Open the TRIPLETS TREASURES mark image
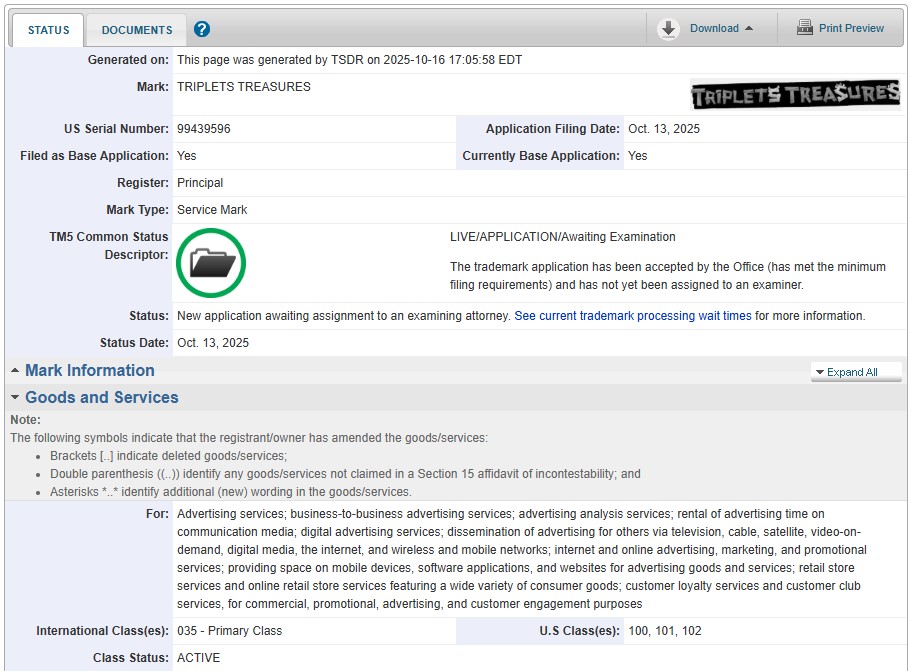Screen dimensions: 911x671 click(795, 95)
